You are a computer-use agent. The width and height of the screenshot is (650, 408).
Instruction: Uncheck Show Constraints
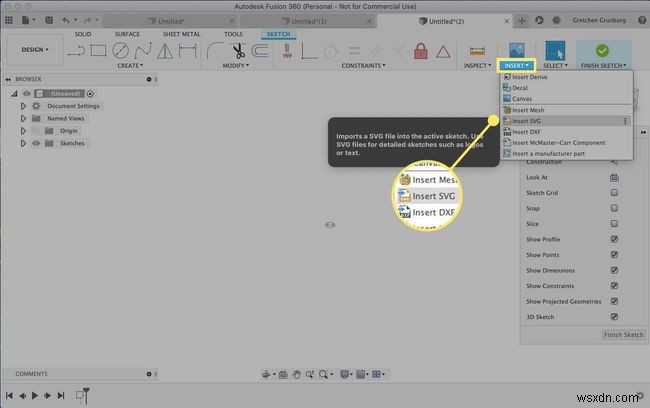614,286
